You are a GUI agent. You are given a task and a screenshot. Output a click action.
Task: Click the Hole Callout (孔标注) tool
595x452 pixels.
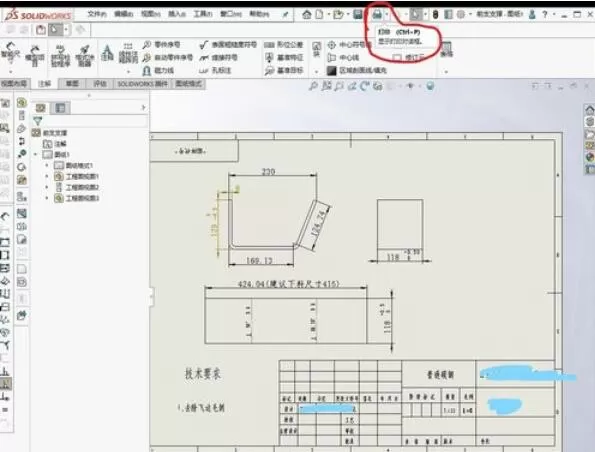pos(215,71)
